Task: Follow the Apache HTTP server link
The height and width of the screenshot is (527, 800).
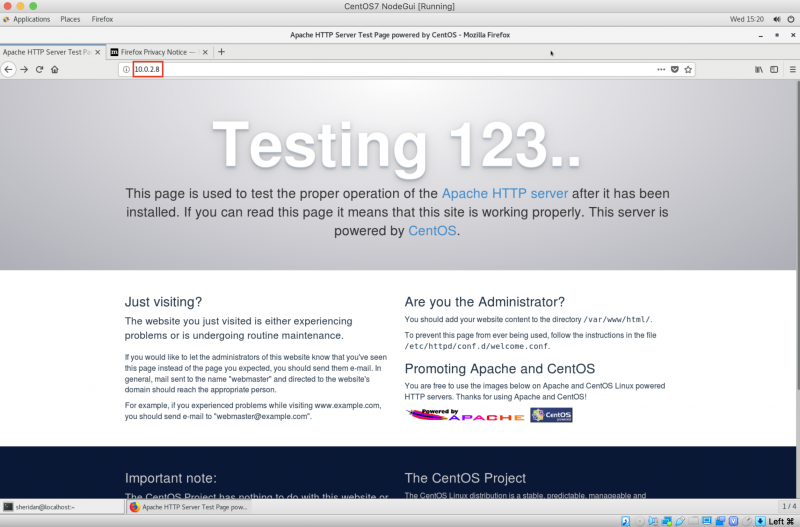Action: pos(505,194)
